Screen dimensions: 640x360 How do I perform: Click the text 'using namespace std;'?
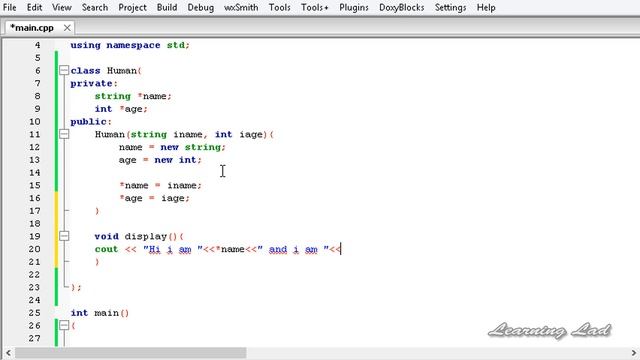[x=130, y=45]
